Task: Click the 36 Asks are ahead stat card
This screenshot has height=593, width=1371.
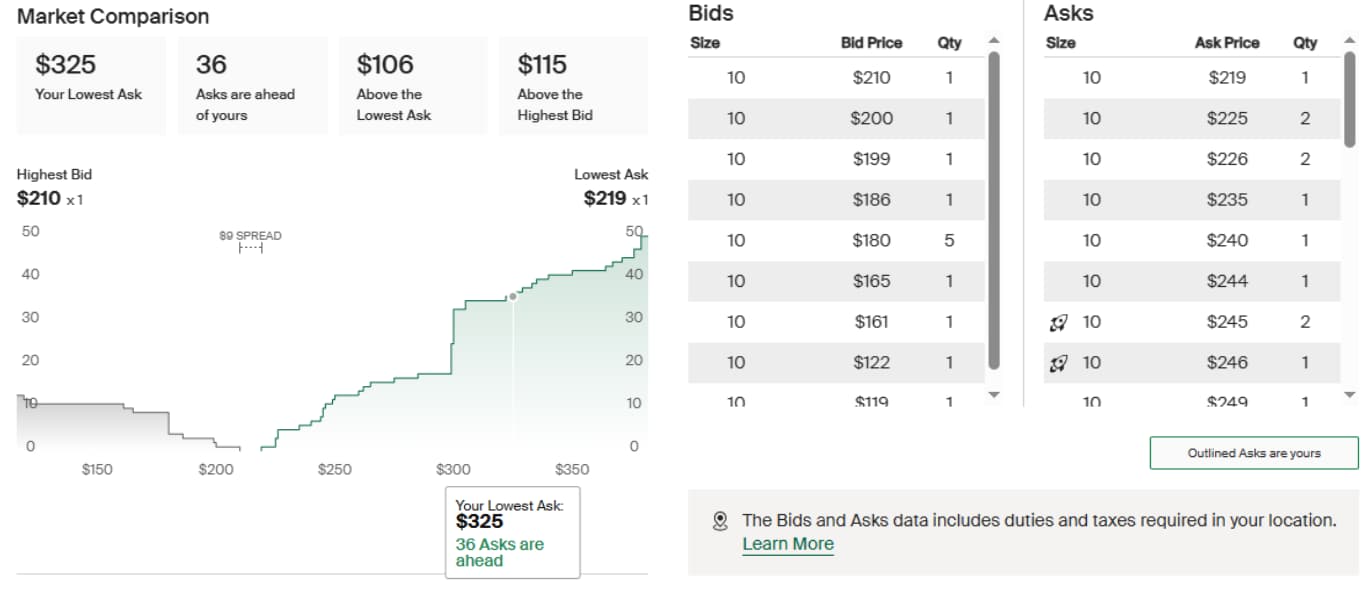Action: (251, 85)
